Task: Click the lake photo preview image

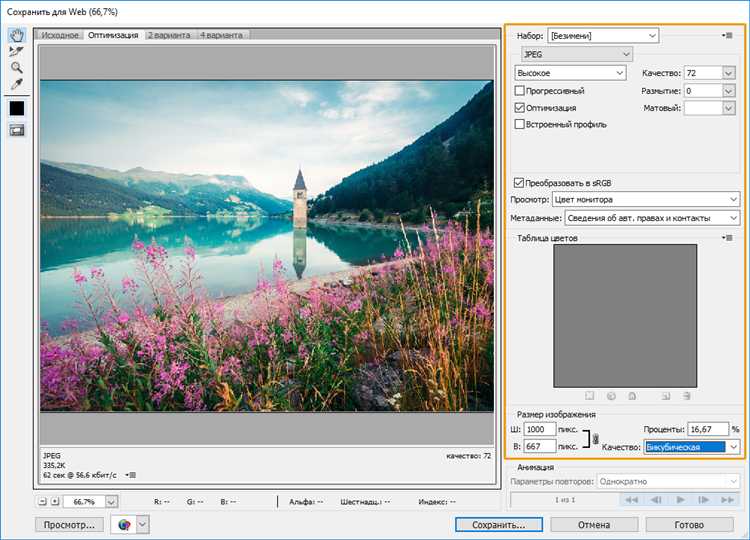Action: click(267, 246)
